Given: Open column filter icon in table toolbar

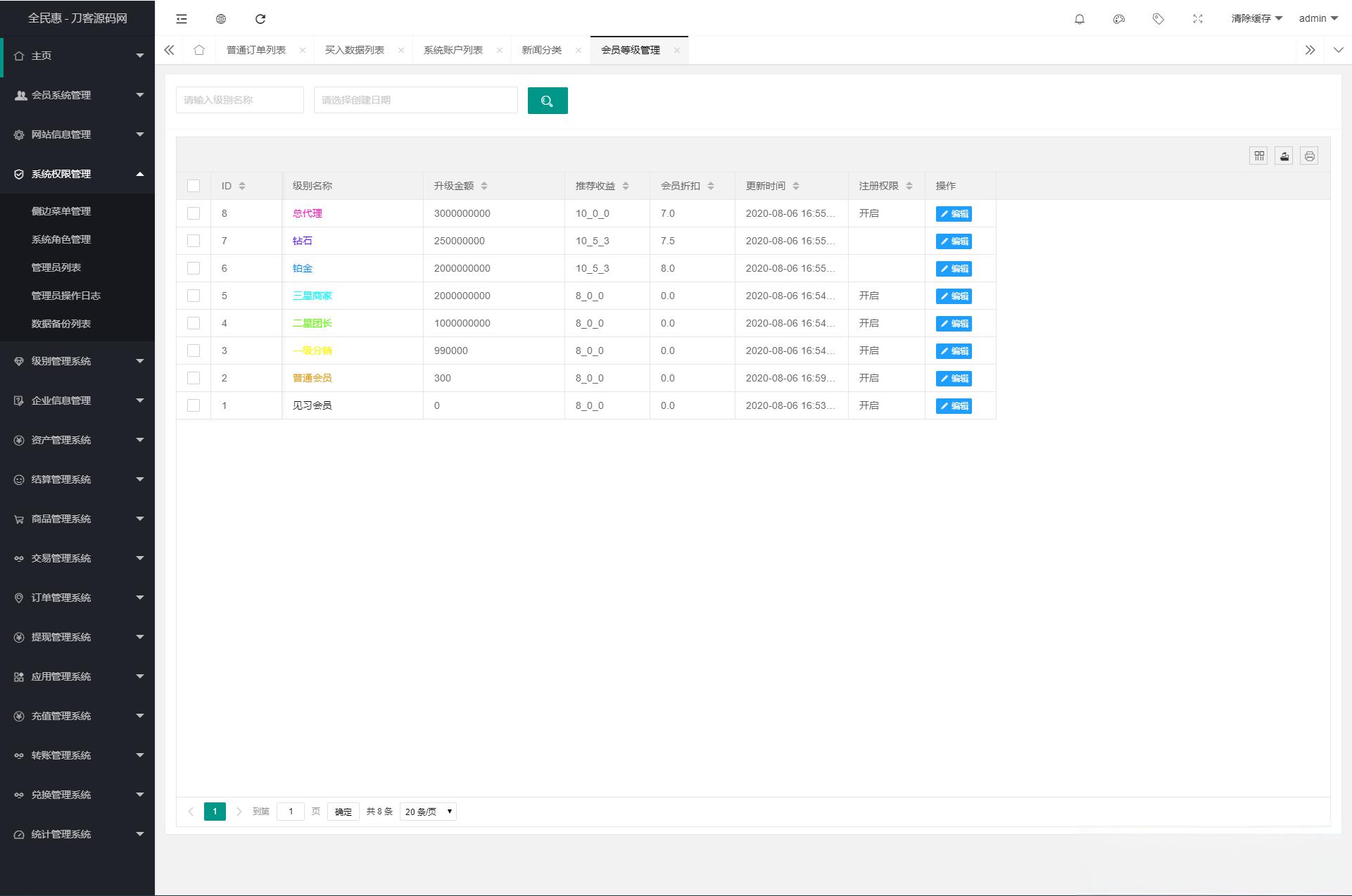Looking at the screenshot, I should [1259, 156].
